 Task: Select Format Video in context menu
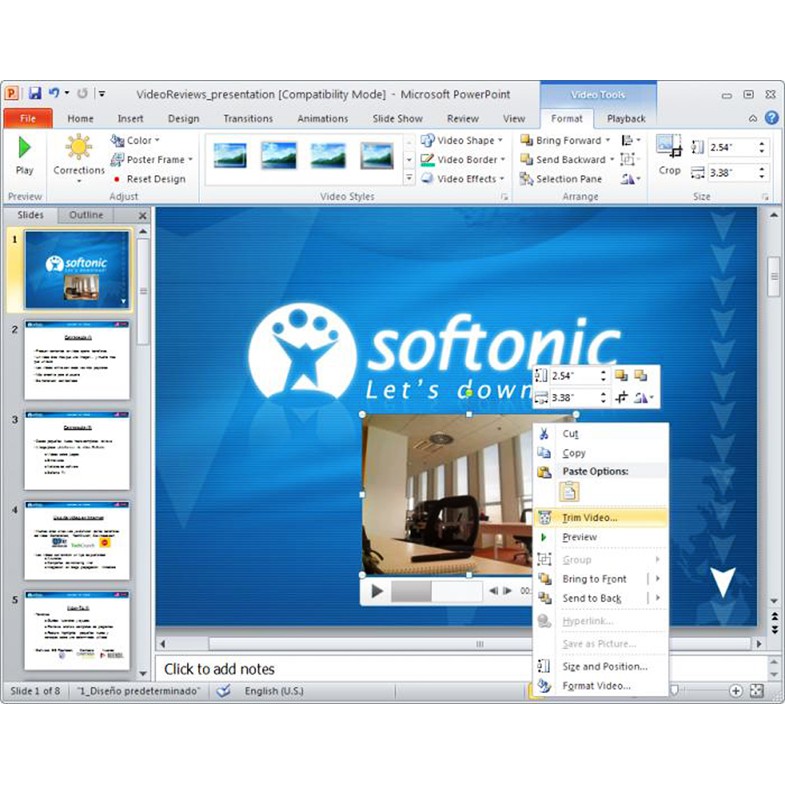click(x=596, y=686)
